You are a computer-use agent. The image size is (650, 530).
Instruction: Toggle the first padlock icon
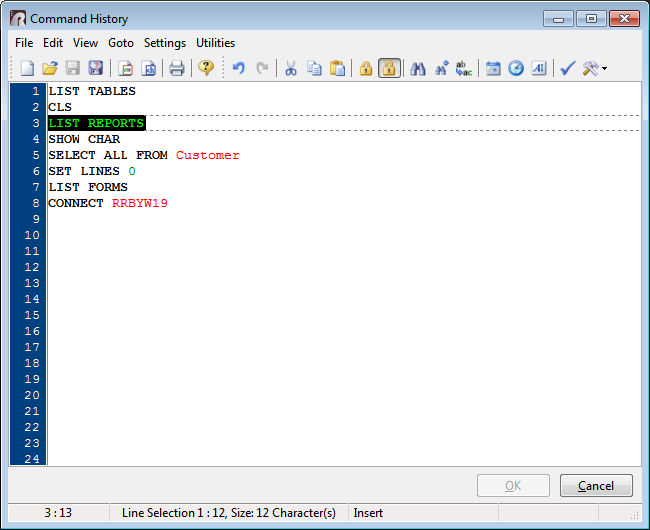pos(366,68)
